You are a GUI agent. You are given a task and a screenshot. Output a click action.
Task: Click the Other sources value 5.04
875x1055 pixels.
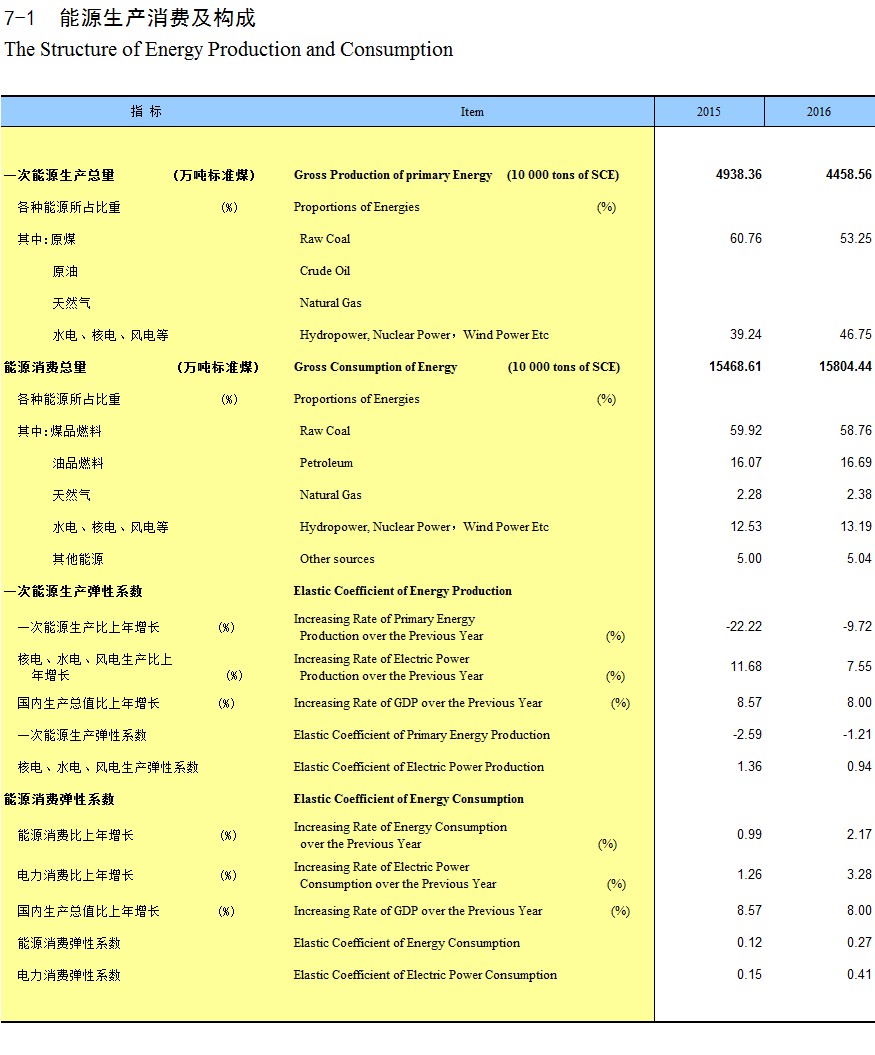859,558
